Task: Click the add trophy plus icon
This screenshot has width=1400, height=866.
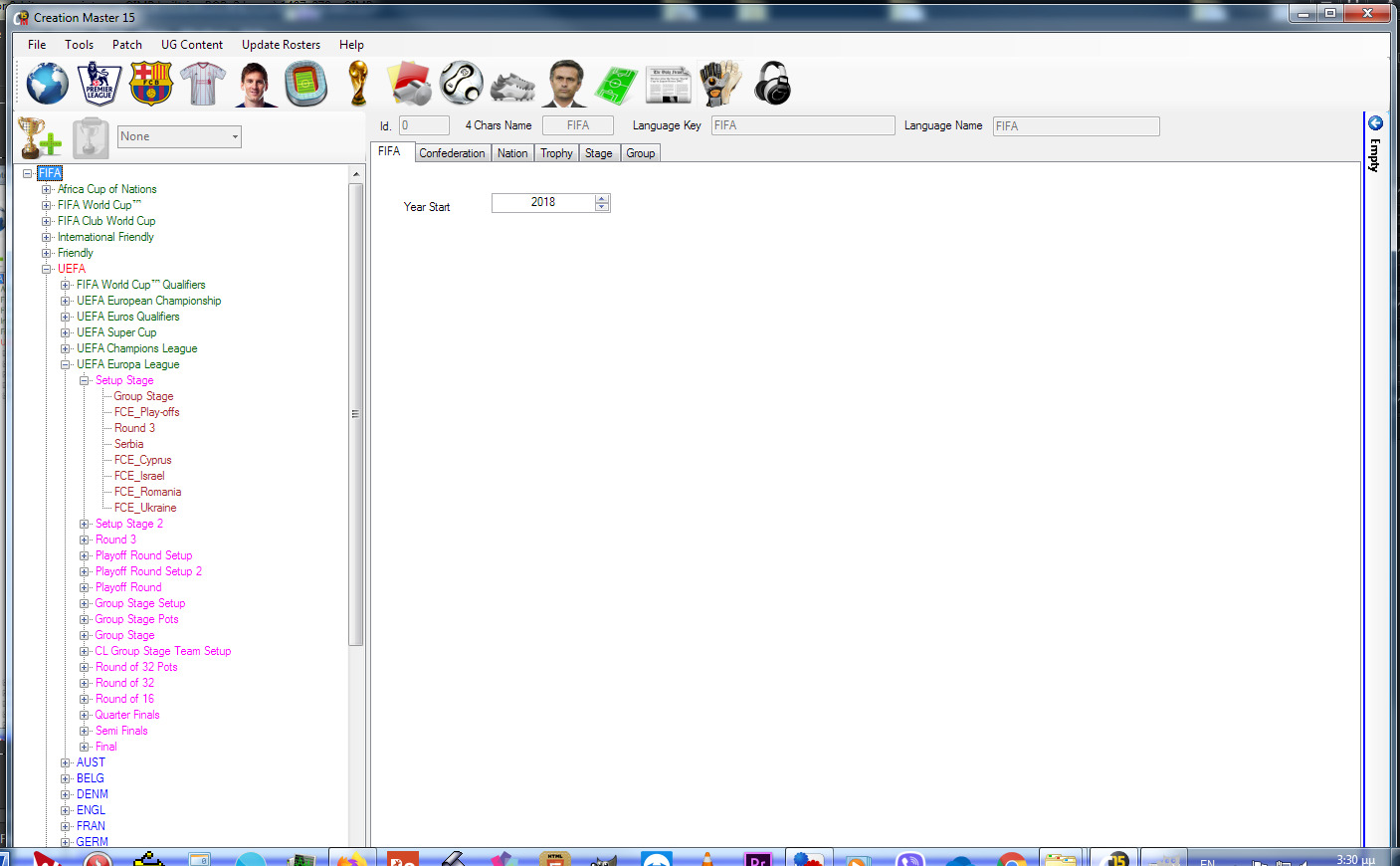Action: (40, 137)
